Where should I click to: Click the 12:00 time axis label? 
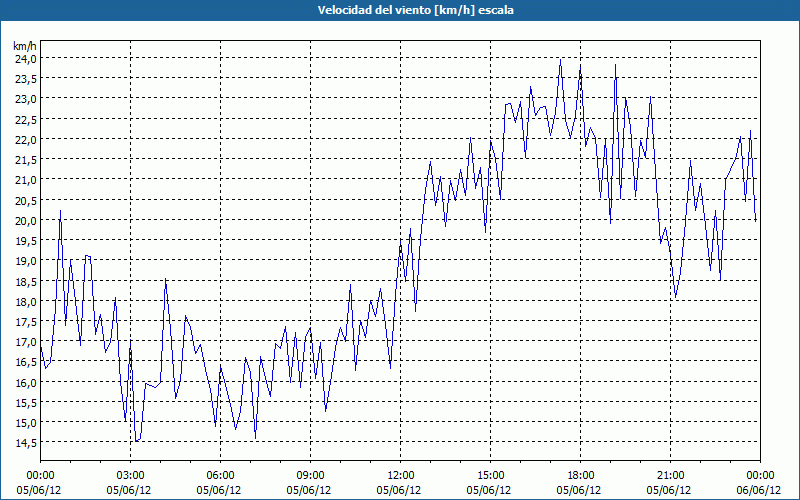(401, 476)
